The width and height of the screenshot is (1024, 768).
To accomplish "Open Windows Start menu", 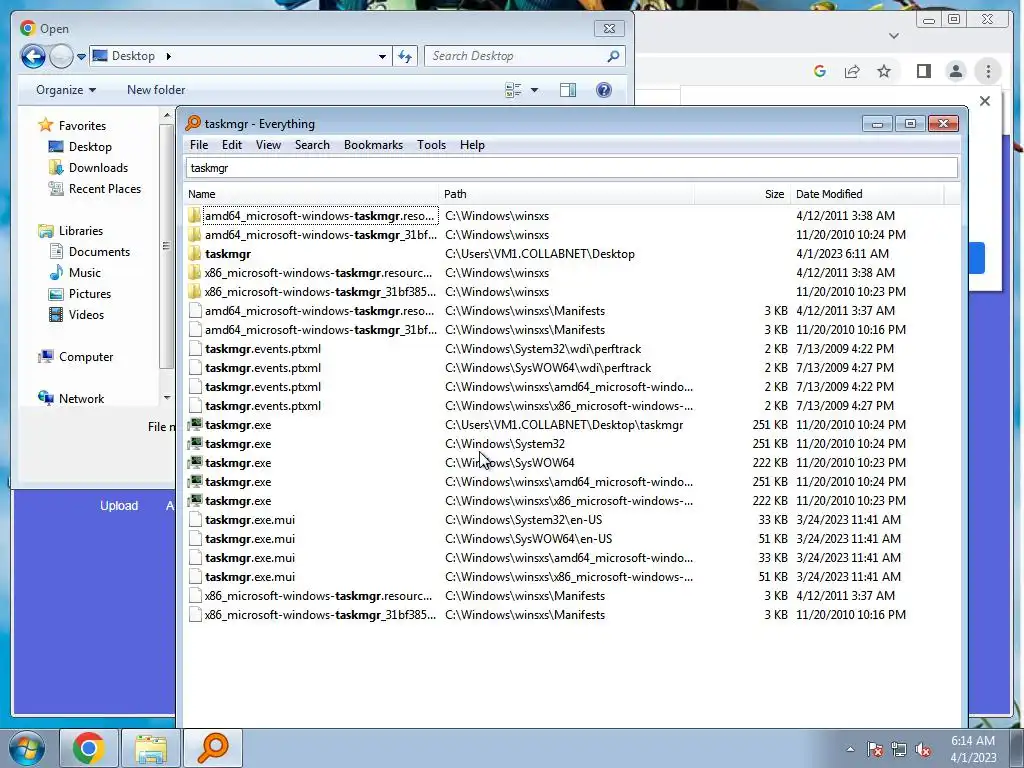I will coord(27,748).
